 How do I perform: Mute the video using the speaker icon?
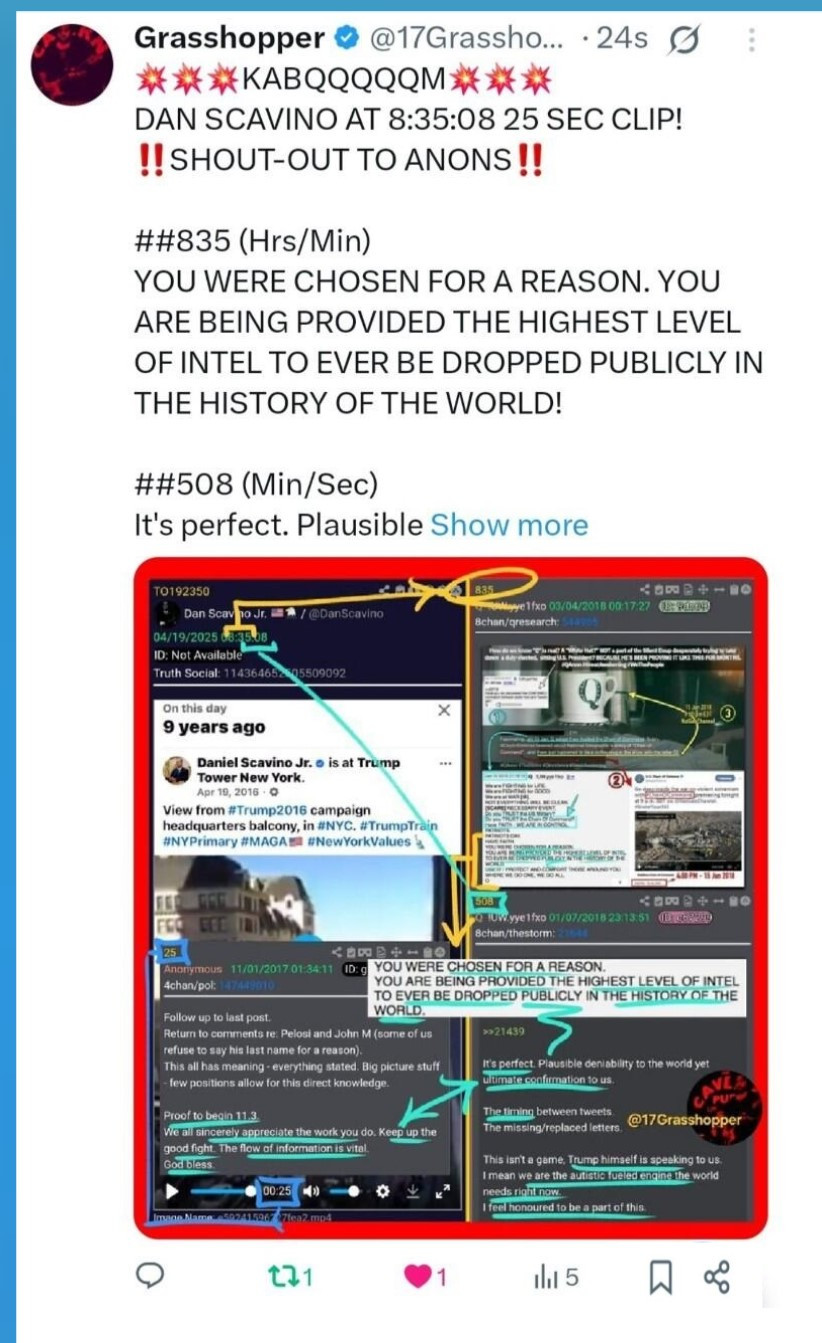click(312, 1191)
